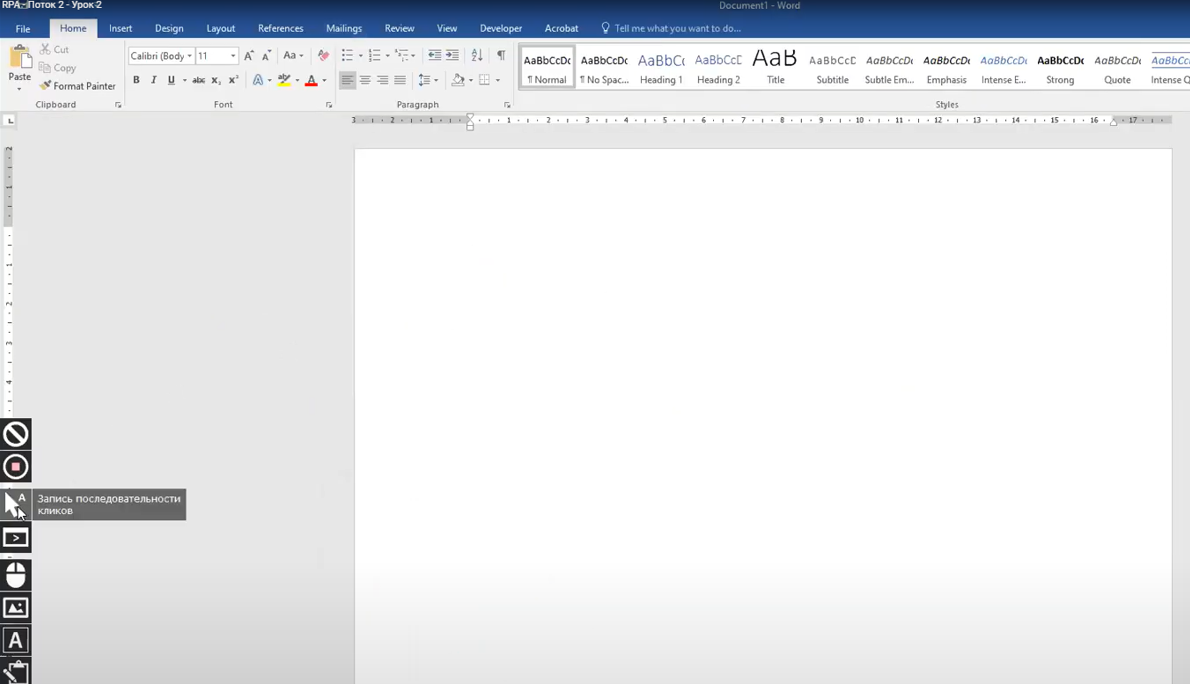Click the Clear All Formatting eraser icon
The width and height of the screenshot is (1190, 685).
(x=323, y=56)
